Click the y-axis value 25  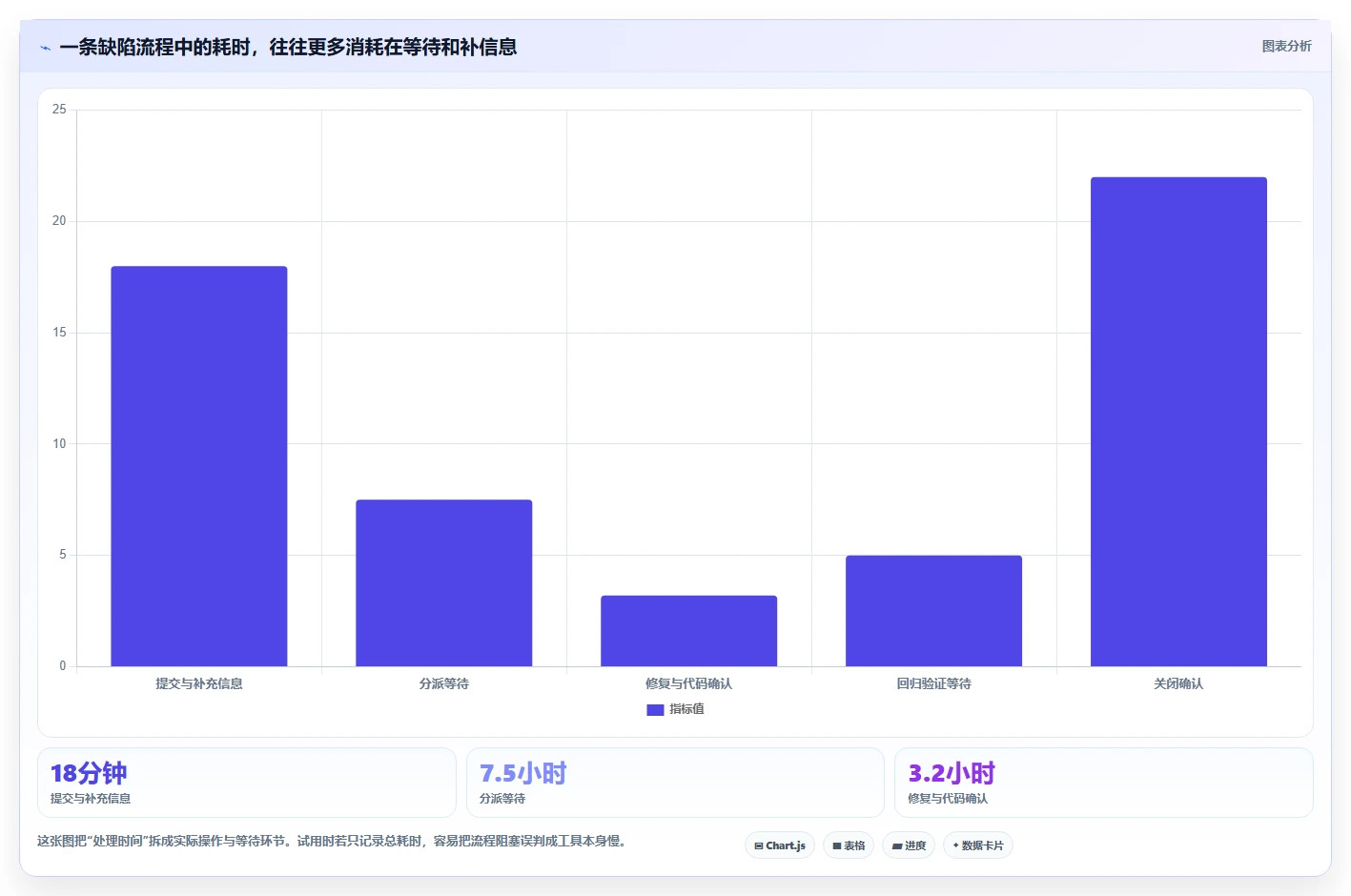[59, 110]
